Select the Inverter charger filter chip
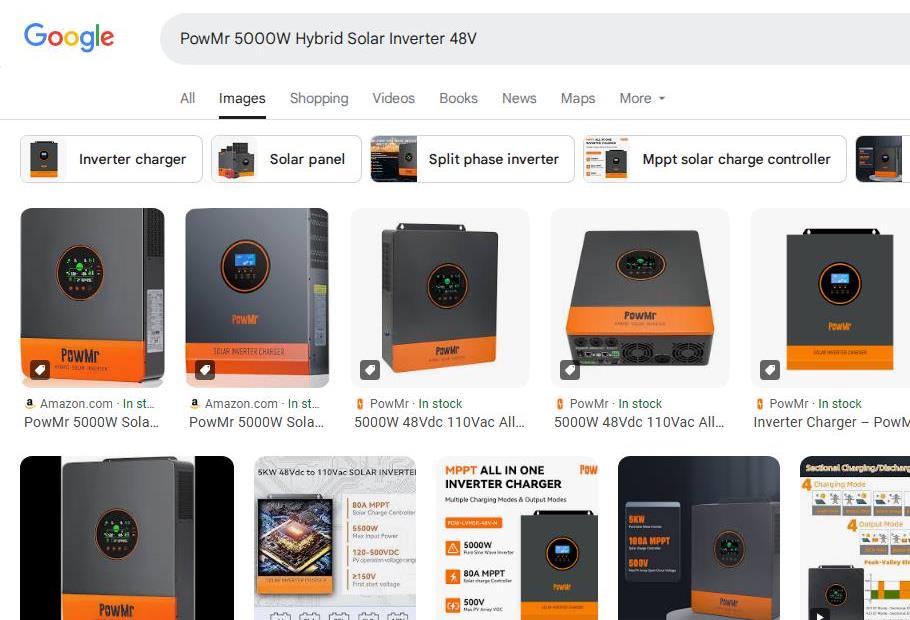The image size is (910, 620). click(x=111, y=159)
